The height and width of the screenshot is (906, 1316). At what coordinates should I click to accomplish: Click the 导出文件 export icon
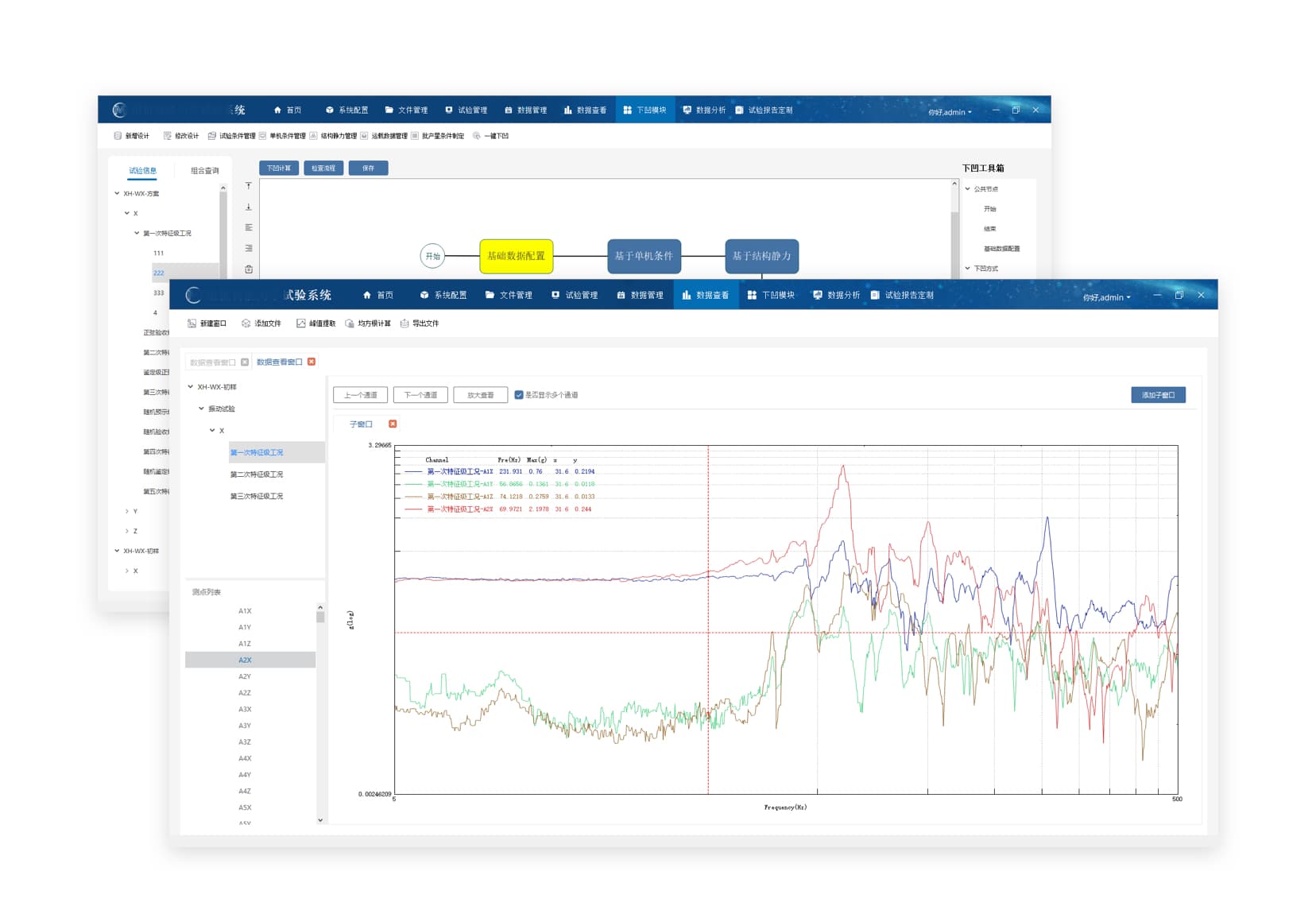pos(404,323)
